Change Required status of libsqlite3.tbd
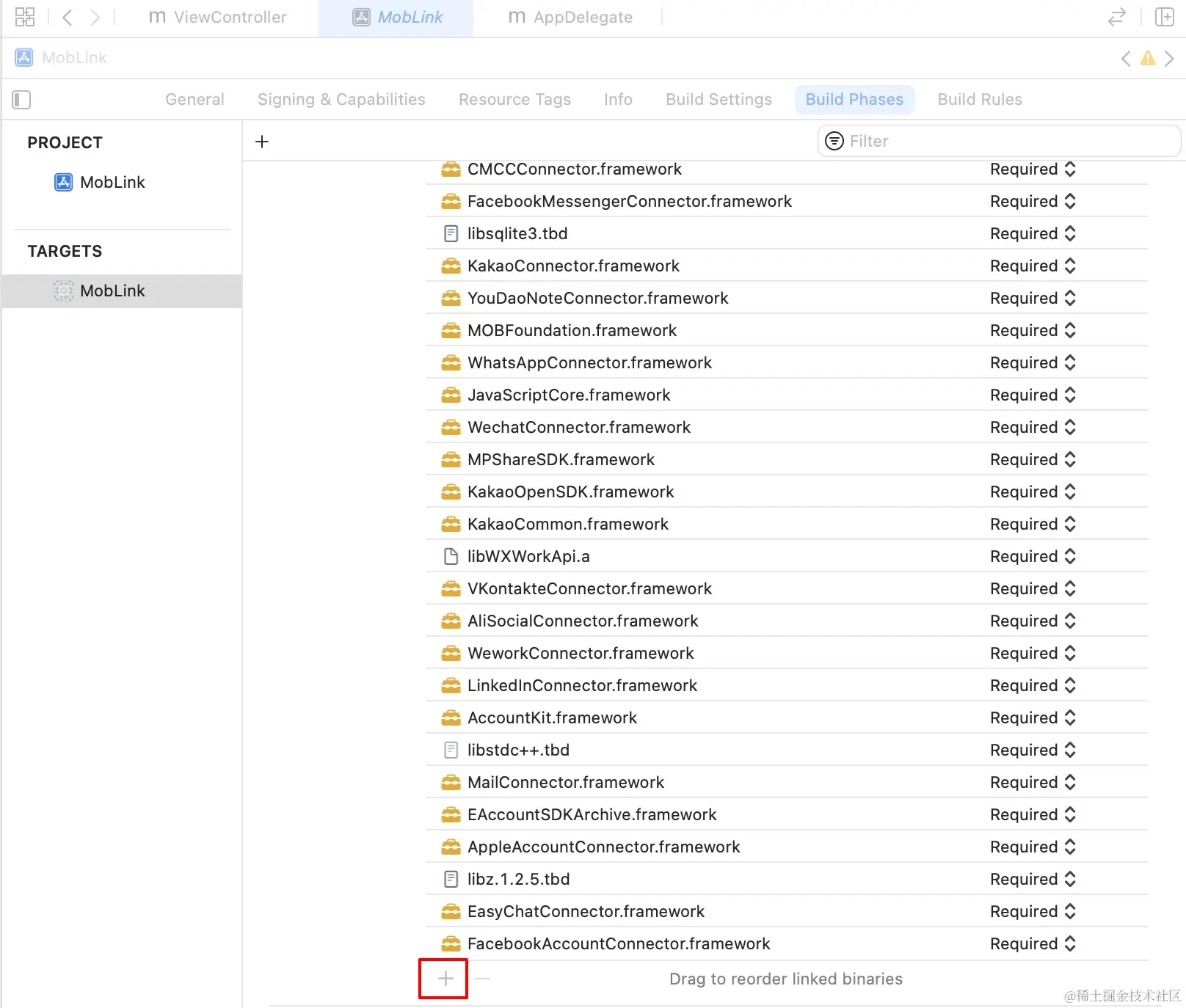 pos(1033,233)
